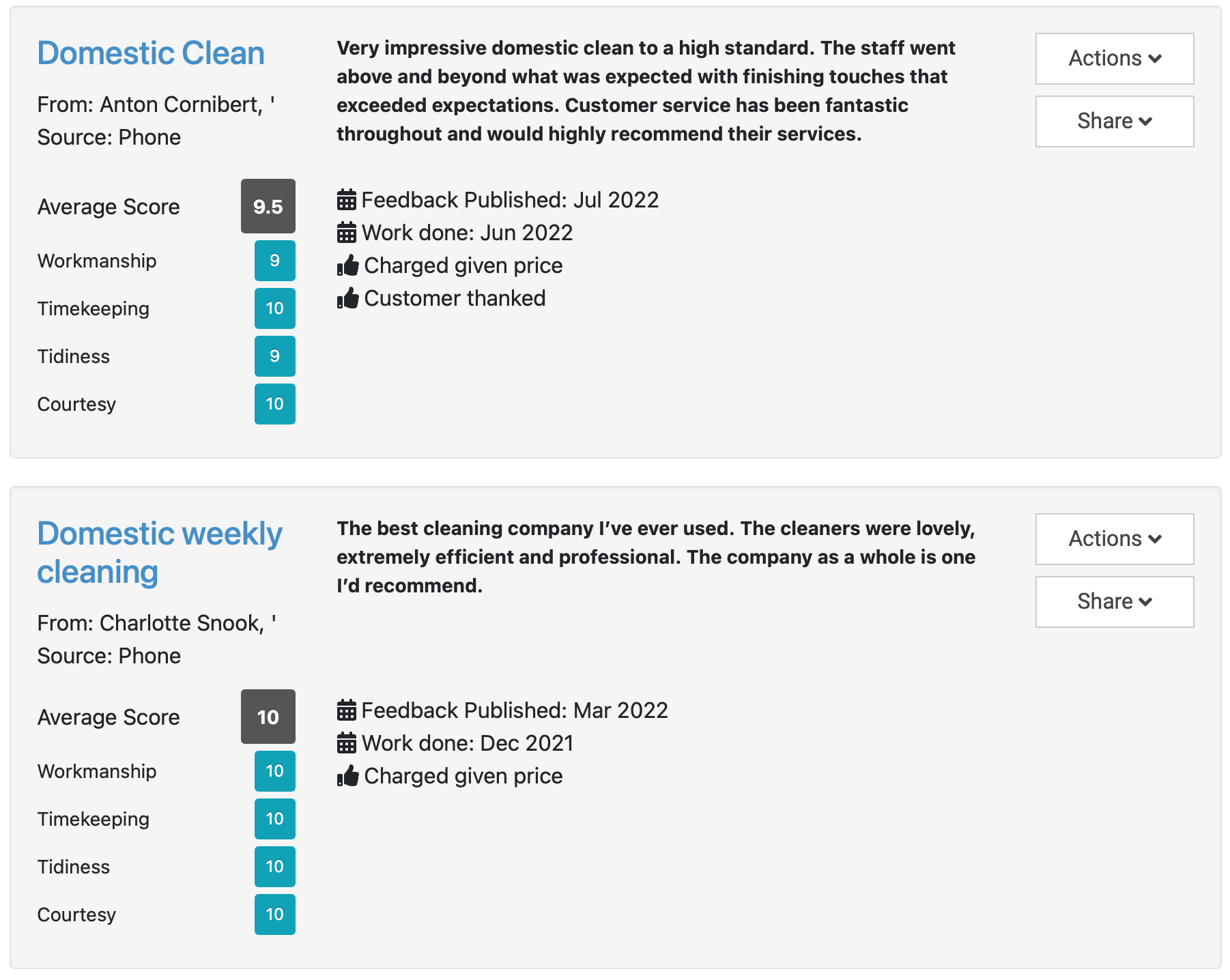Click Charlotte Snook's review text

click(655, 557)
